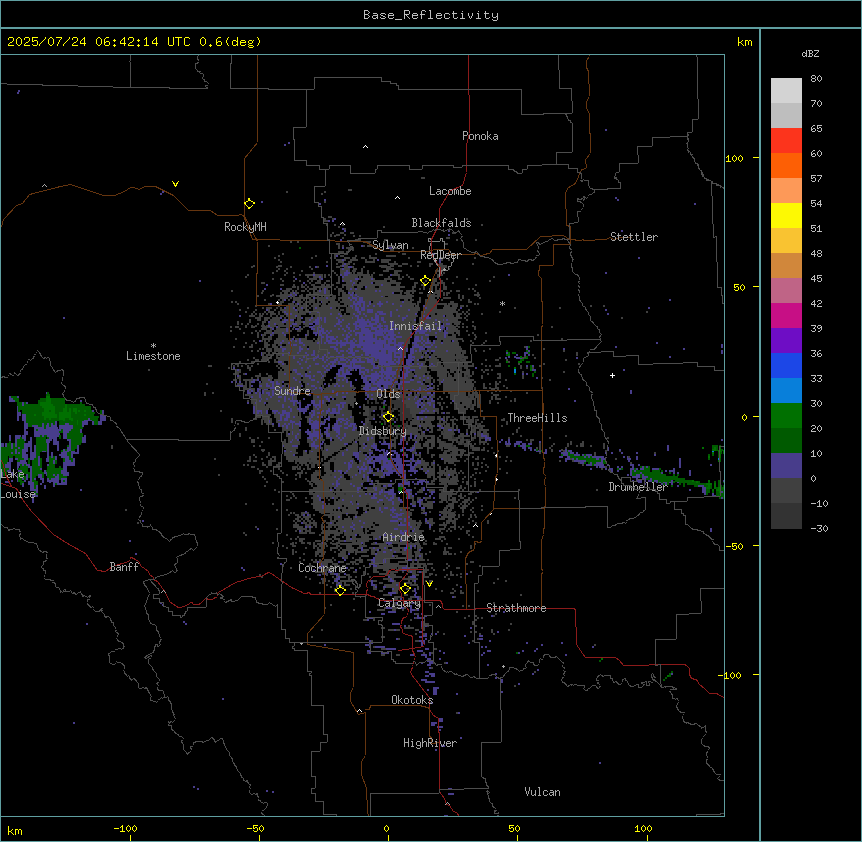Click the Stettler label

click(634, 237)
